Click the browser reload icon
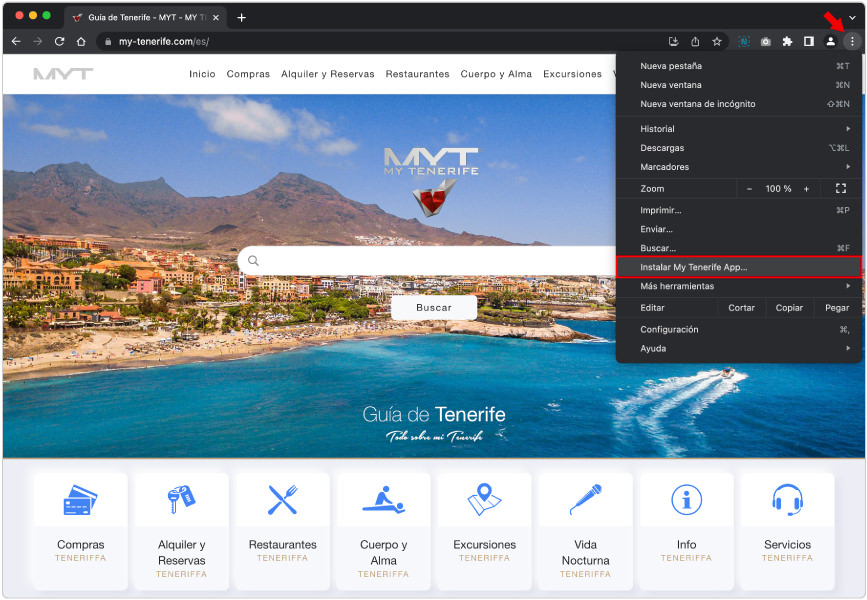 (60, 41)
